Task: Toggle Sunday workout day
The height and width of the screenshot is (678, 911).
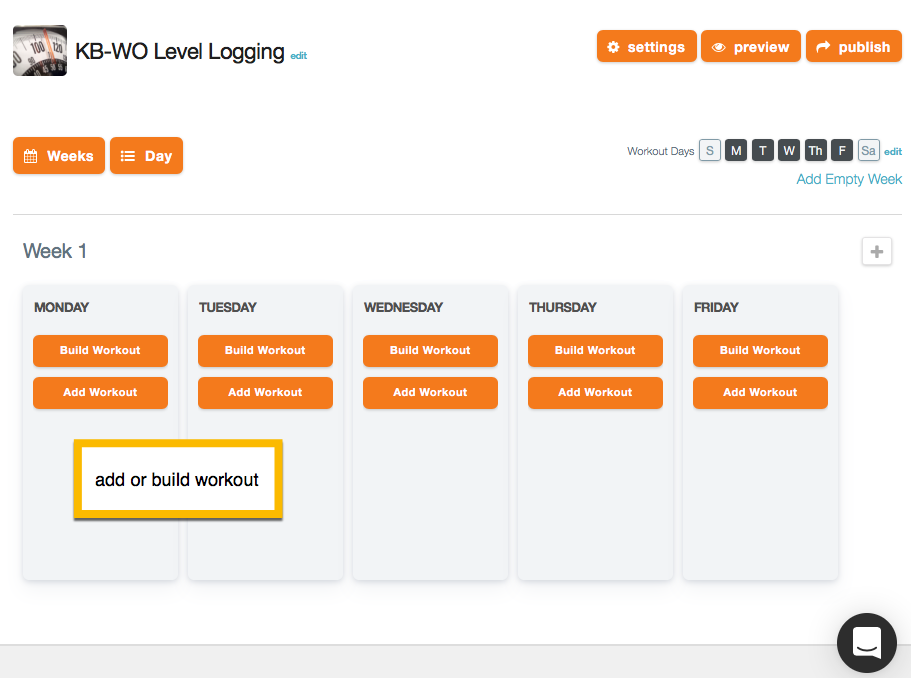Action: point(710,151)
